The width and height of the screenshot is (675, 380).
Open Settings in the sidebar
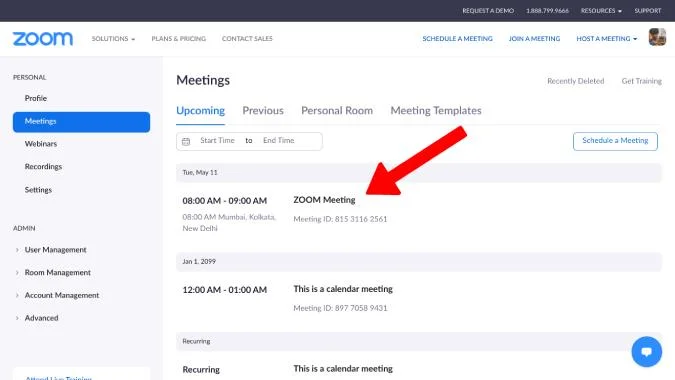(x=38, y=190)
